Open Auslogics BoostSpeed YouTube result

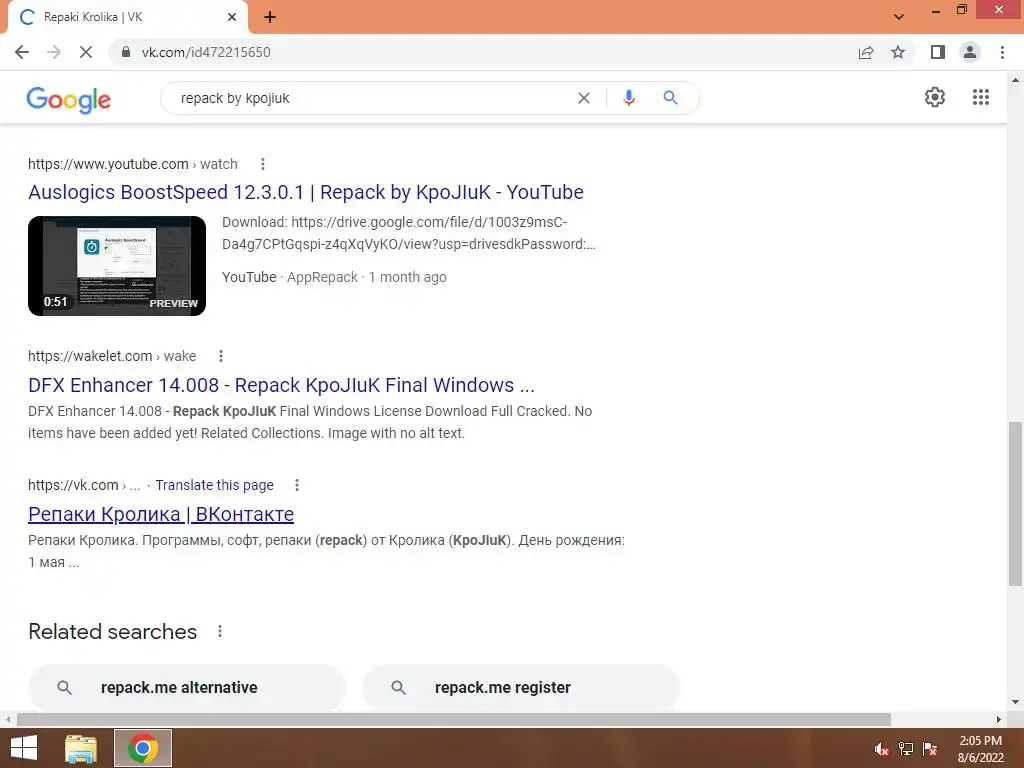(306, 192)
